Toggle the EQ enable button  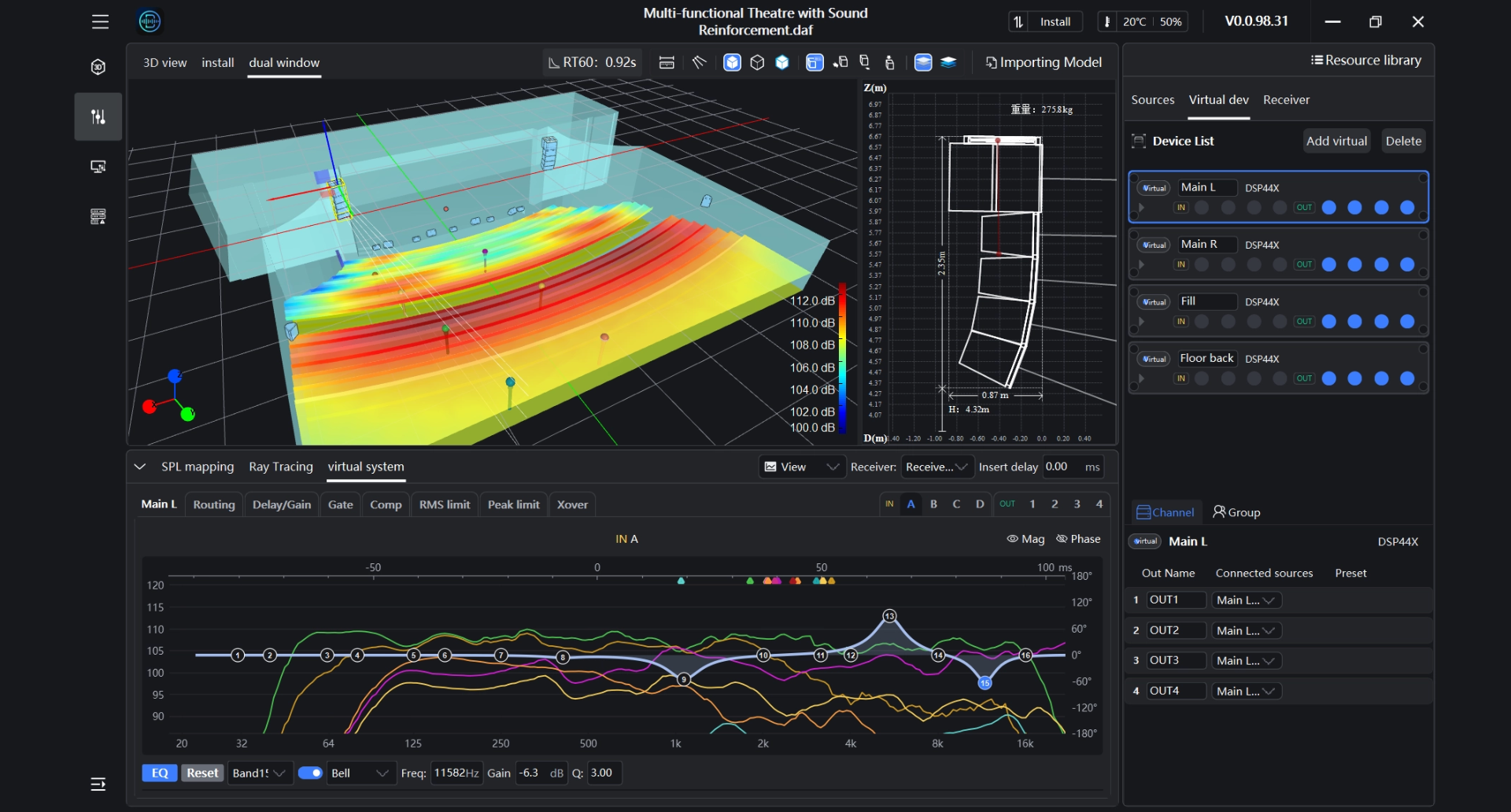[160, 773]
